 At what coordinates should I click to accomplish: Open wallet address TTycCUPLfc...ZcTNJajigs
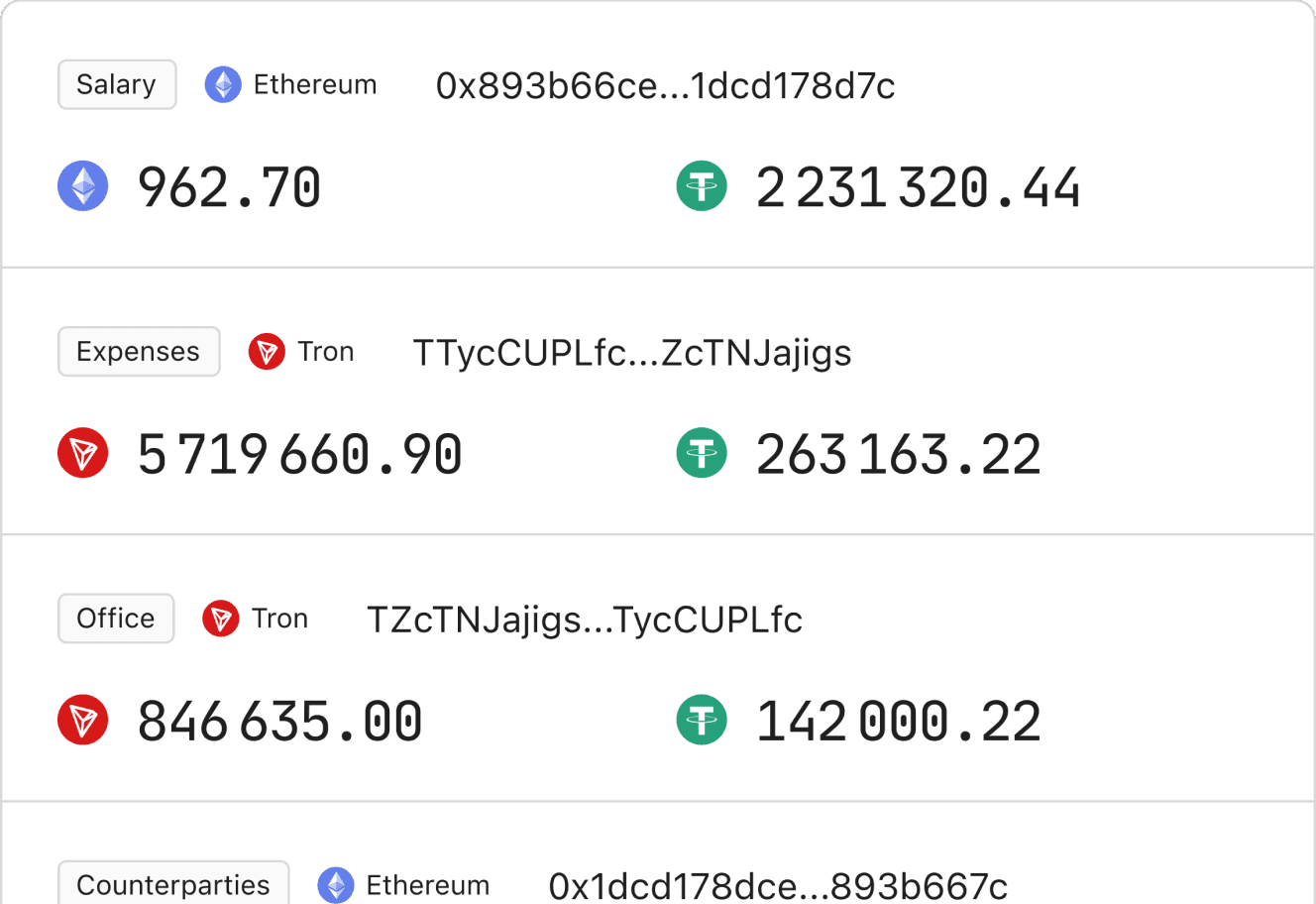coord(632,353)
